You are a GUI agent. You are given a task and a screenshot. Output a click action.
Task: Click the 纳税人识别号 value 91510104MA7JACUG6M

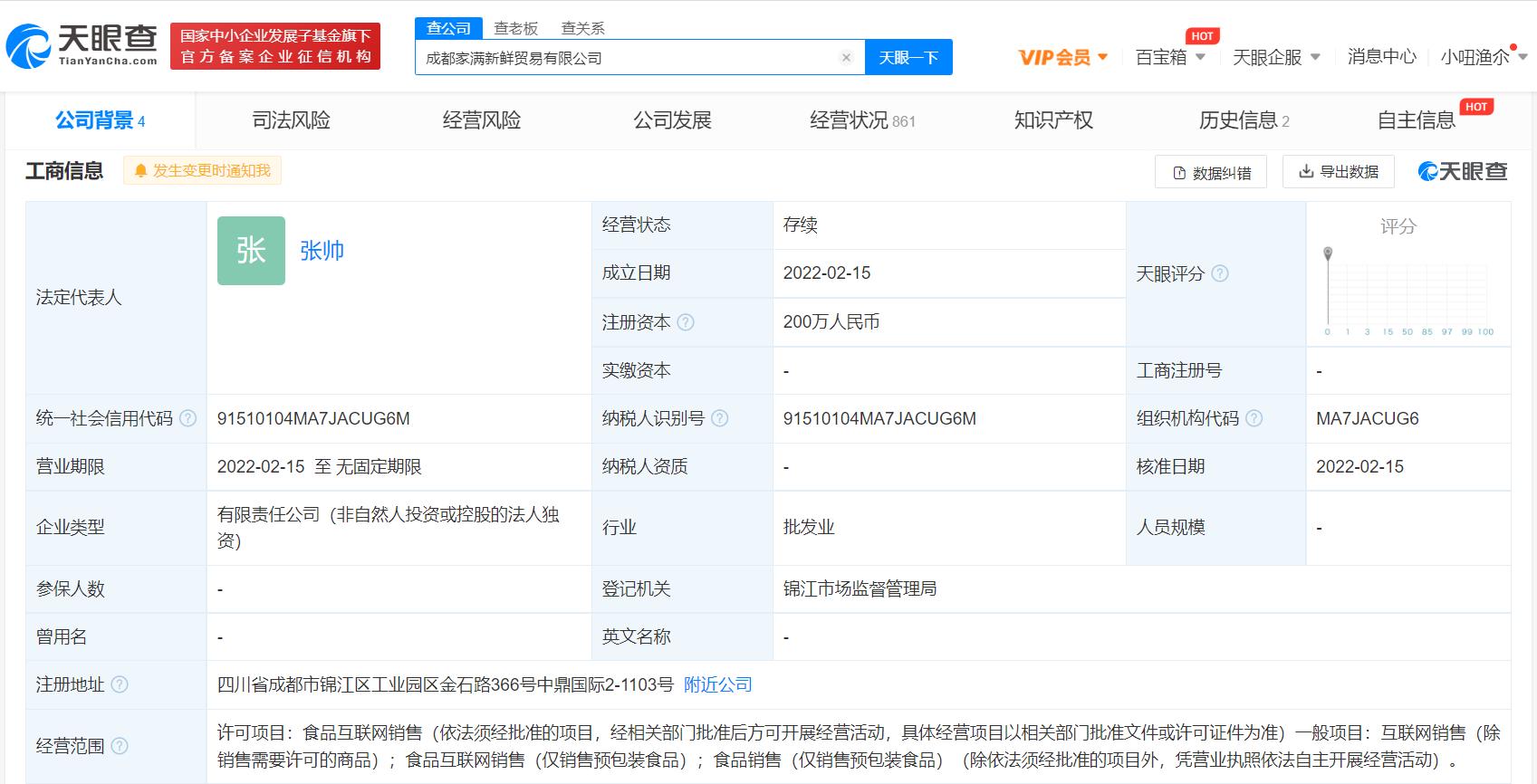pyautogui.click(x=879, y=418)
